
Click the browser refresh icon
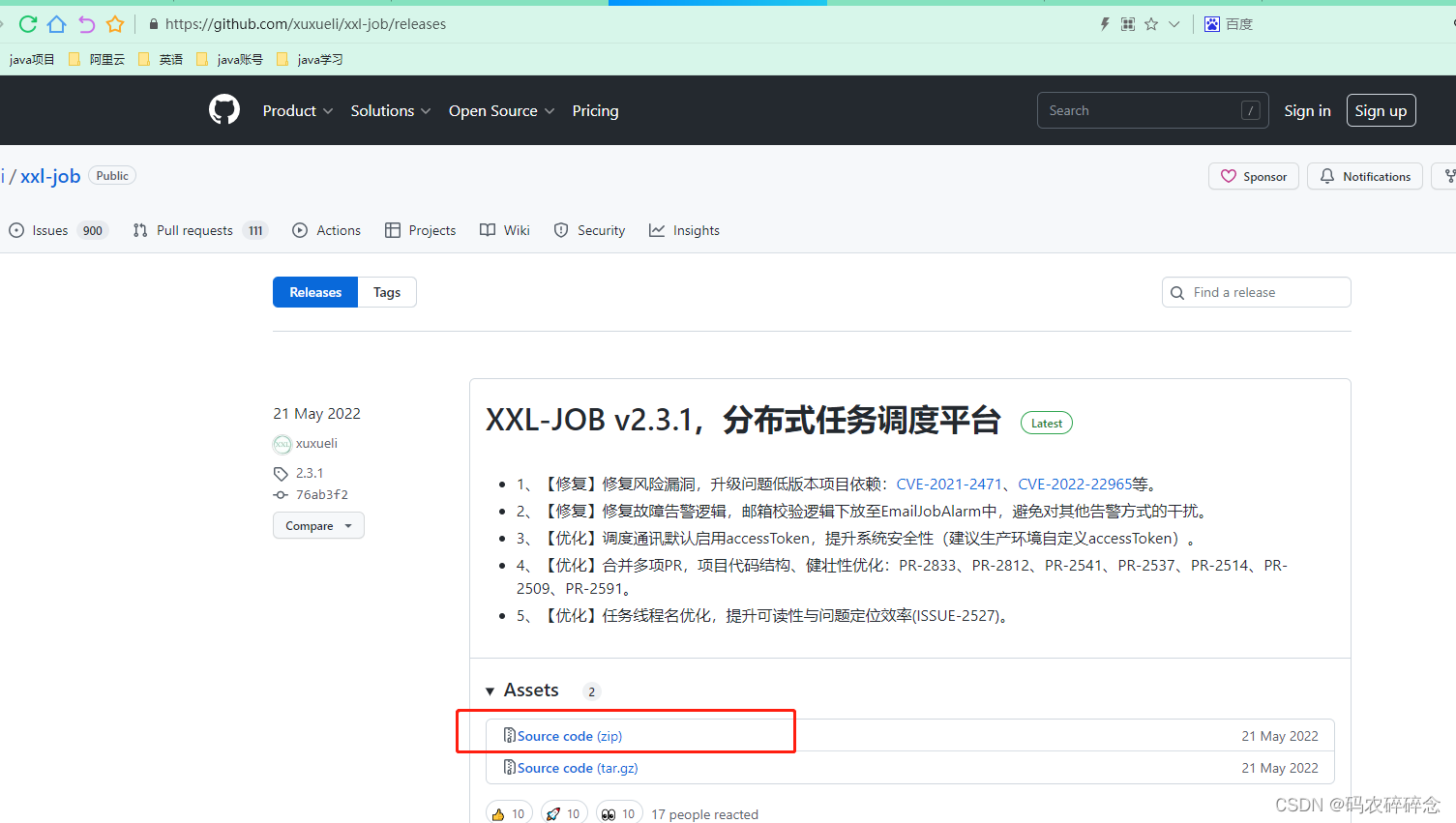(x=28, y=24)
